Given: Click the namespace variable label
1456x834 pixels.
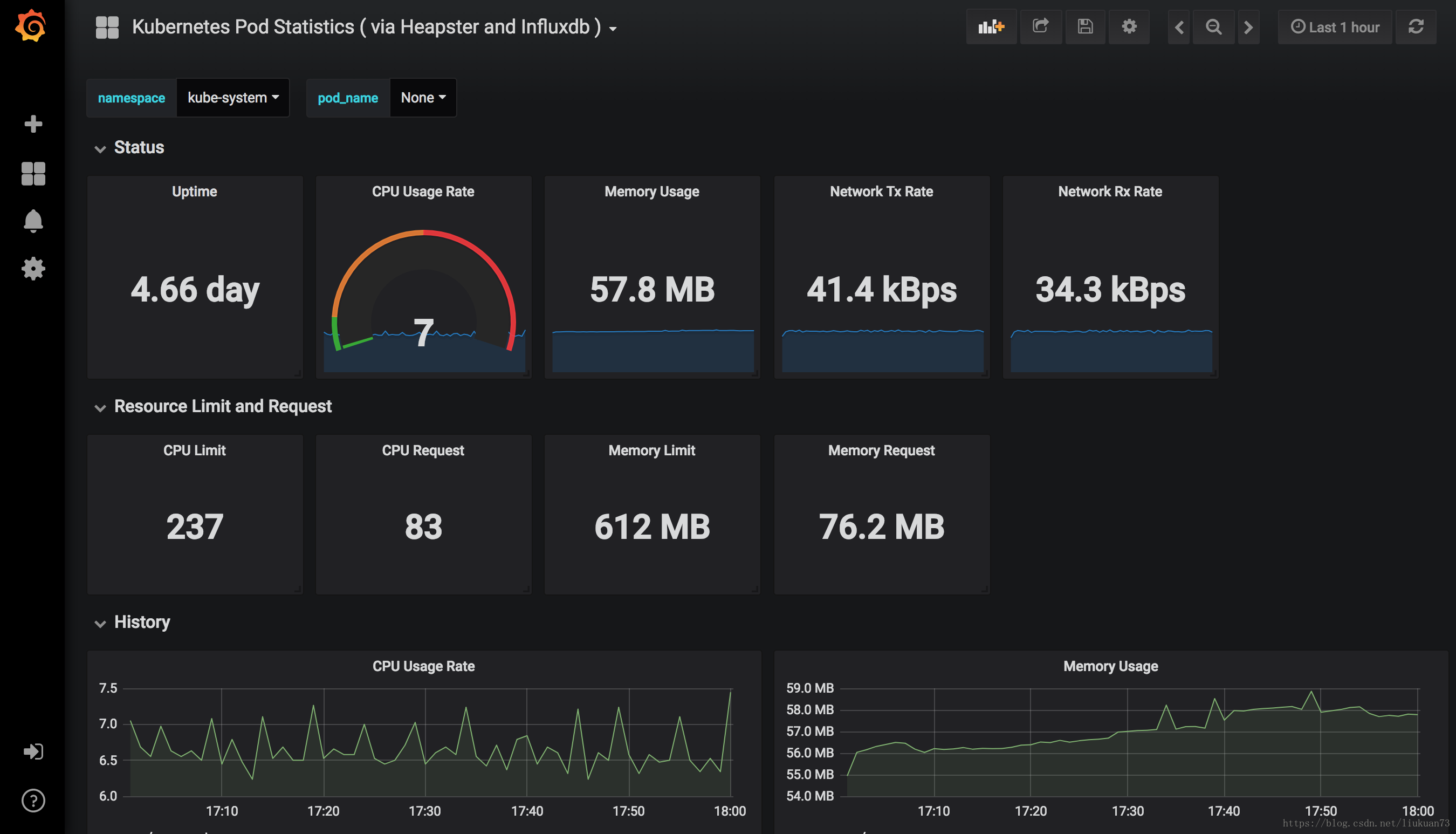Looking at the screenshot, I should click(x=131, y=98).
